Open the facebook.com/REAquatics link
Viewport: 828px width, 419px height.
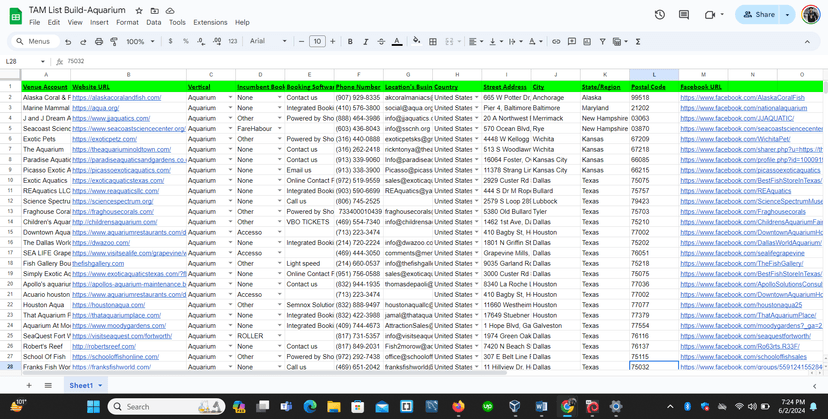click(x=736, y=191)
